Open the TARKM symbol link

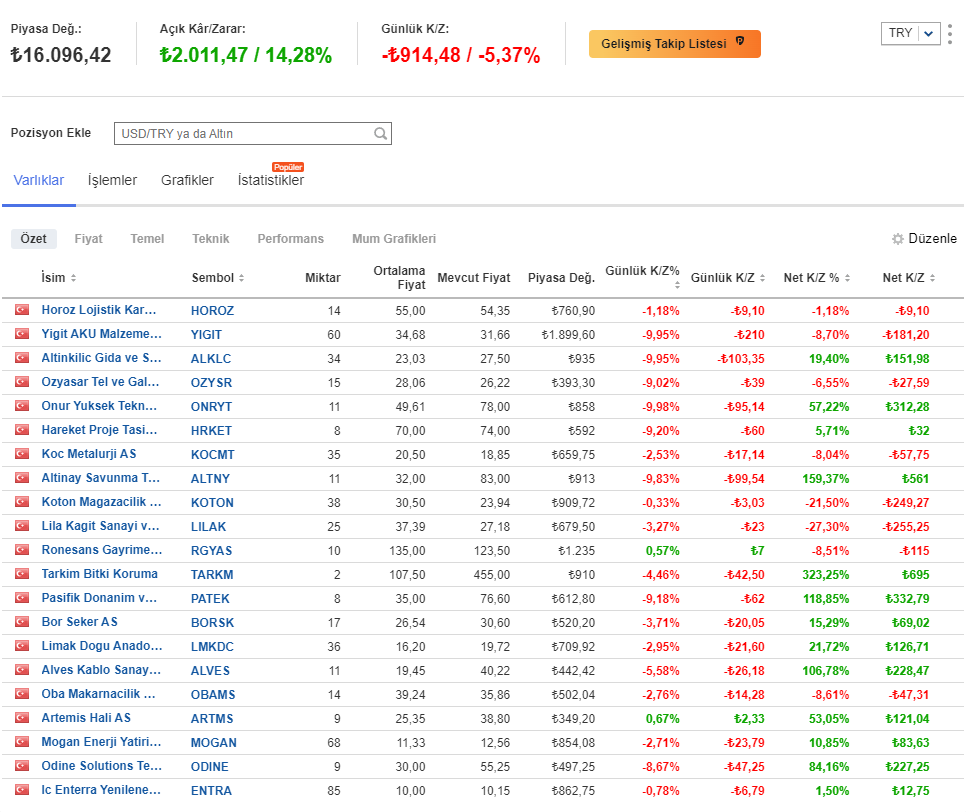212,575
